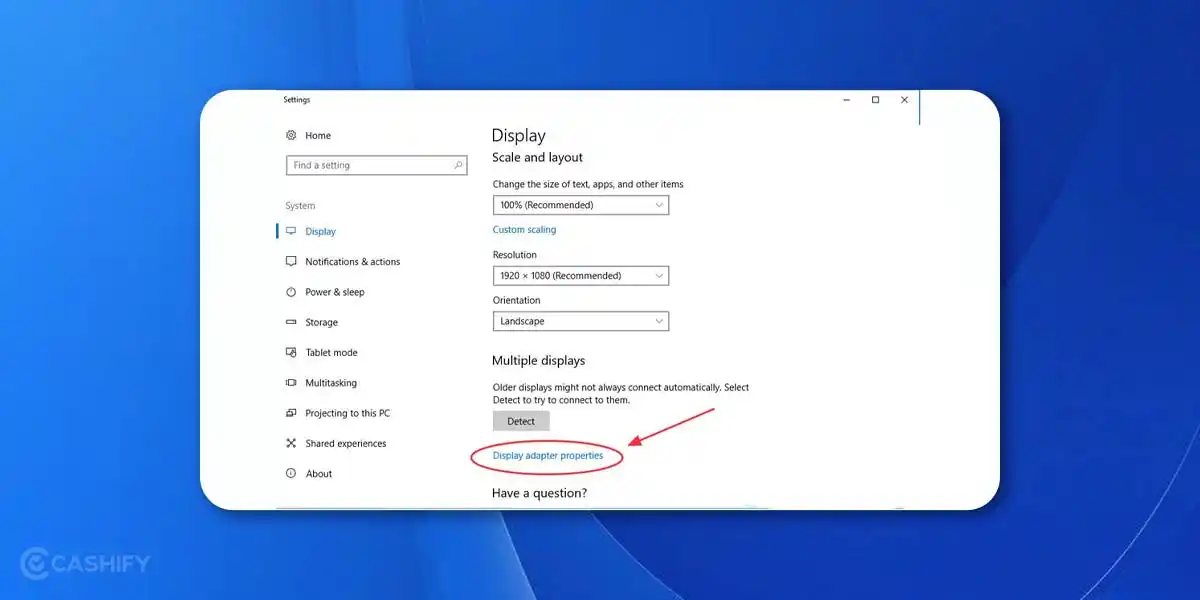Viewport: 1200px width, 600px height.
Task: Click the Power & sleep icon
Action: click(291, 292)
